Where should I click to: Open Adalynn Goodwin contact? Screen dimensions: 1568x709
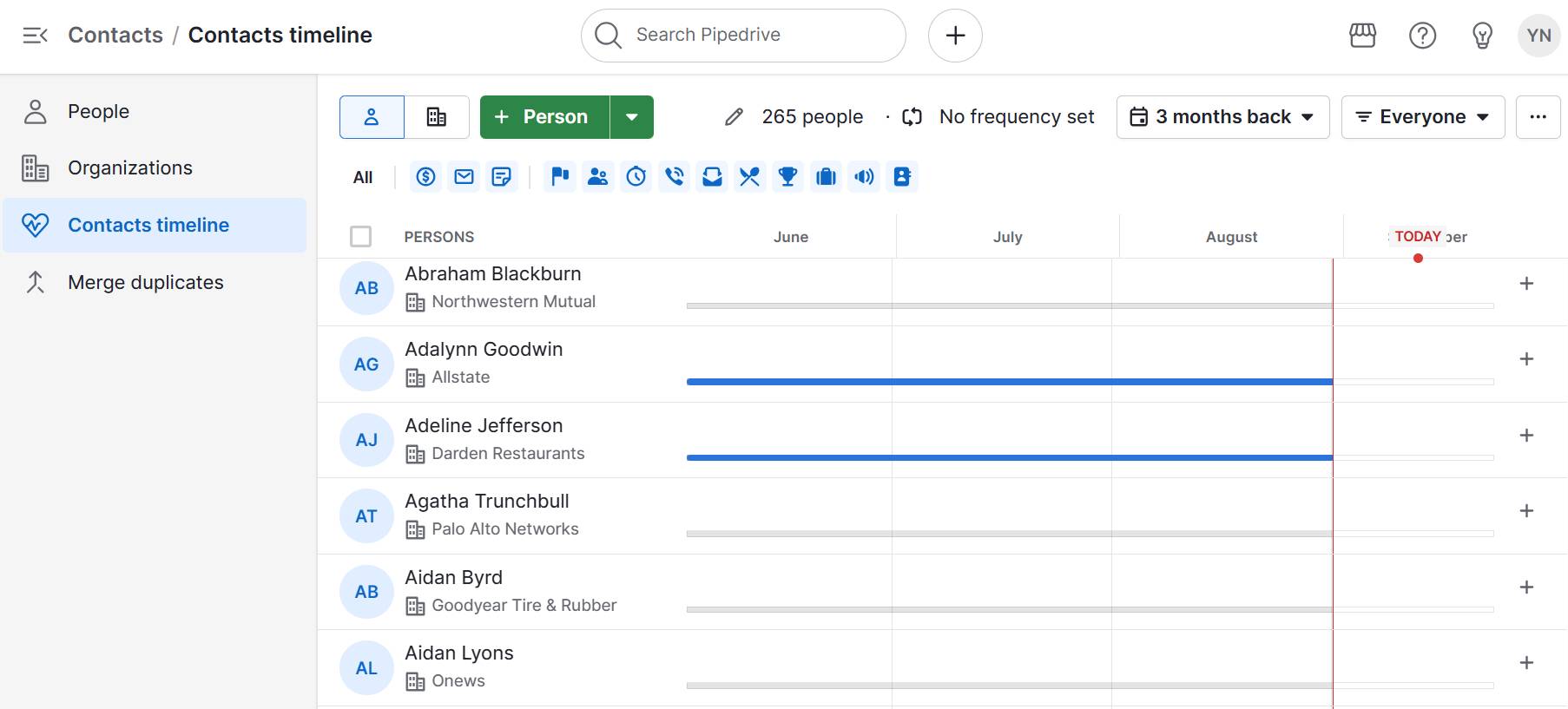484,349
